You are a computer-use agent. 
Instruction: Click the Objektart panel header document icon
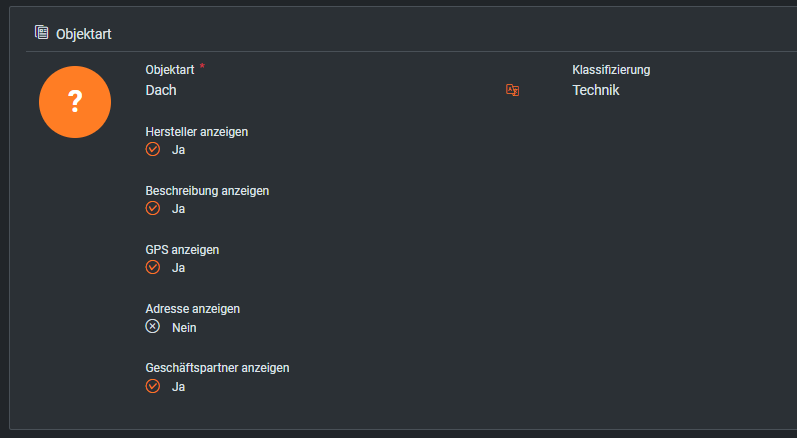[41, 33]
